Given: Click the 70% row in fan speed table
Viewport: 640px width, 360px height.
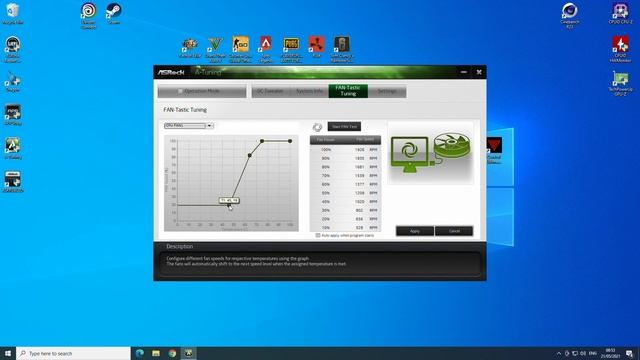Looking at the screenshot, I should (345, 176).
